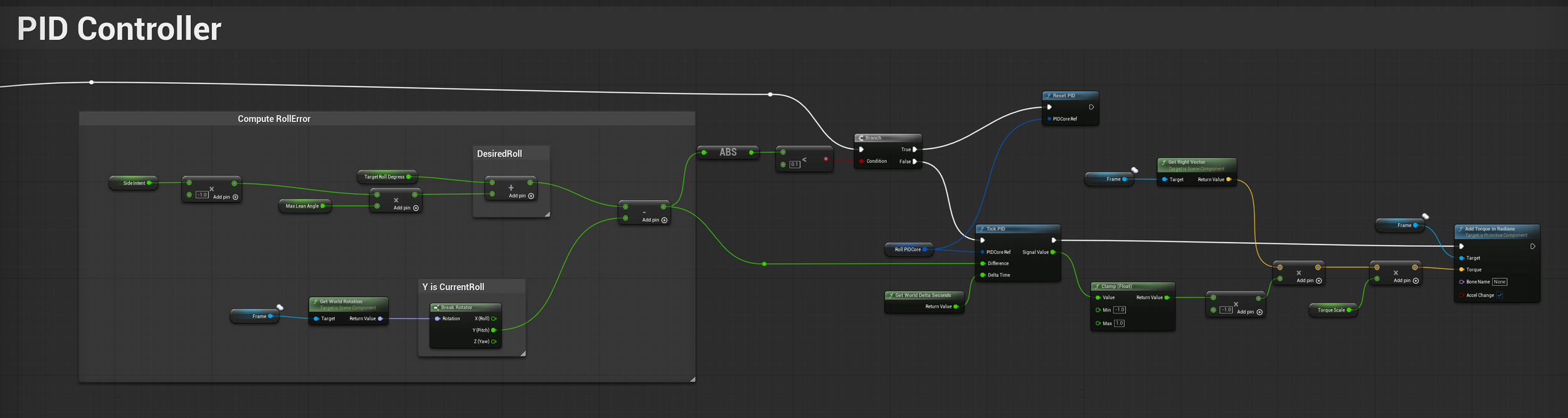Screen dimensions: 1568x418
Task: Select the PID Controller comment heading
Action: pos(119,29)
